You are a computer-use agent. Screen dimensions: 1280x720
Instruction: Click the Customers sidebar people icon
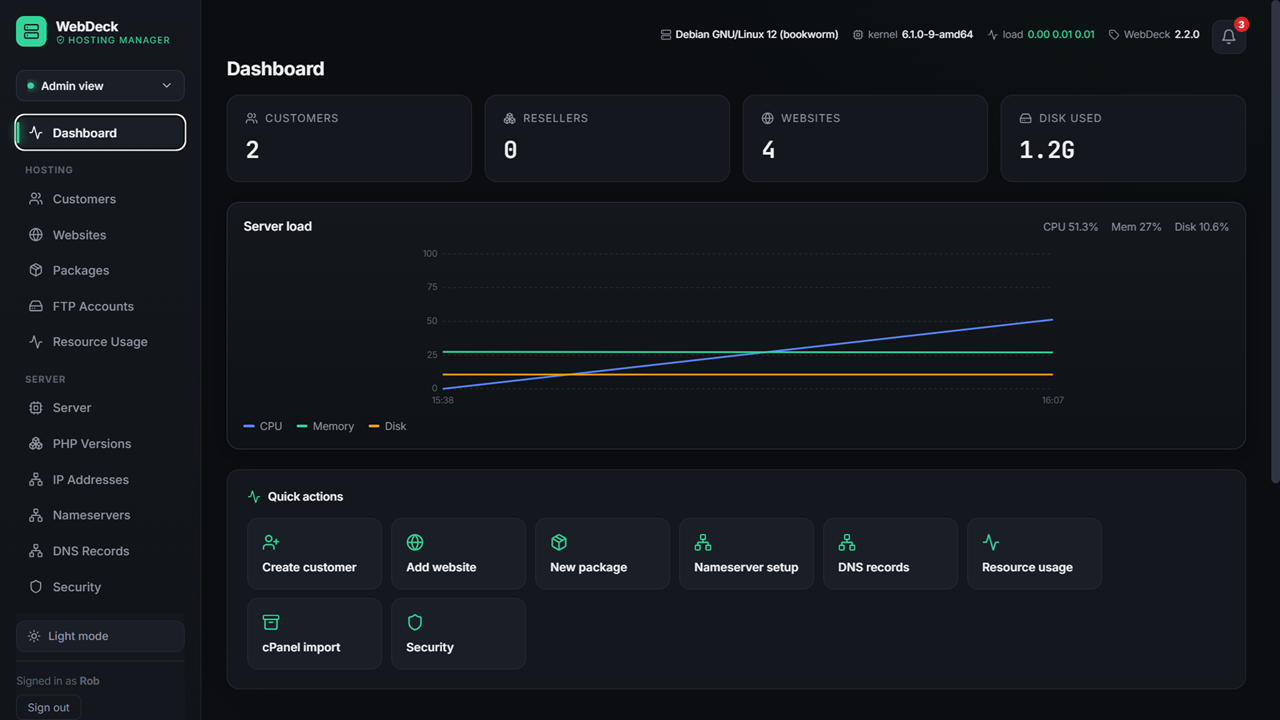[36, 199]
